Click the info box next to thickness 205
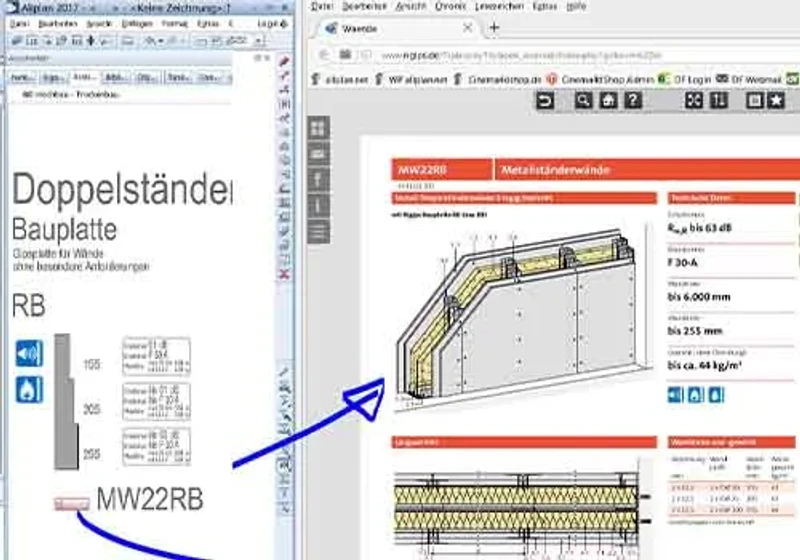Viewport: 800px width, 560px height. [156, 401]
